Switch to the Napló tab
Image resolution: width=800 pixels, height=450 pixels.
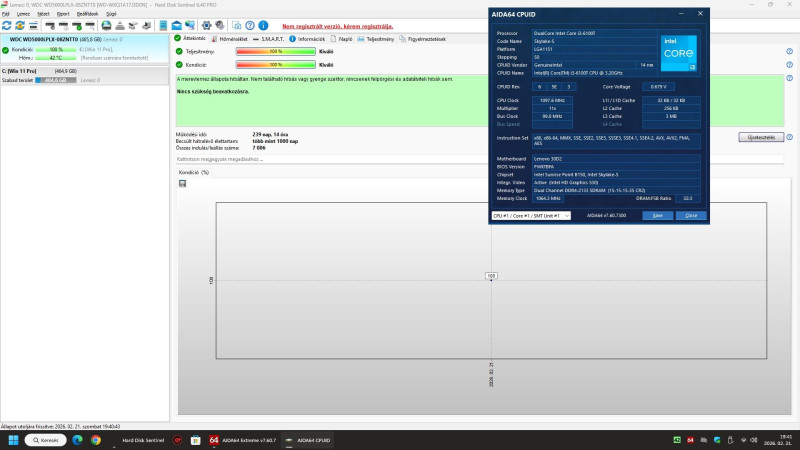point(341,39)
